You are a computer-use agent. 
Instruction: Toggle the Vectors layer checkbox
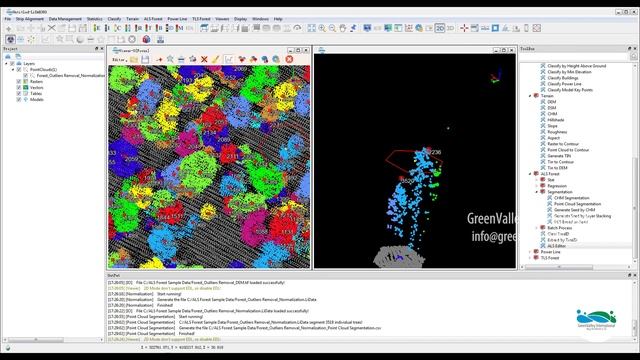[x=19, y=87]
